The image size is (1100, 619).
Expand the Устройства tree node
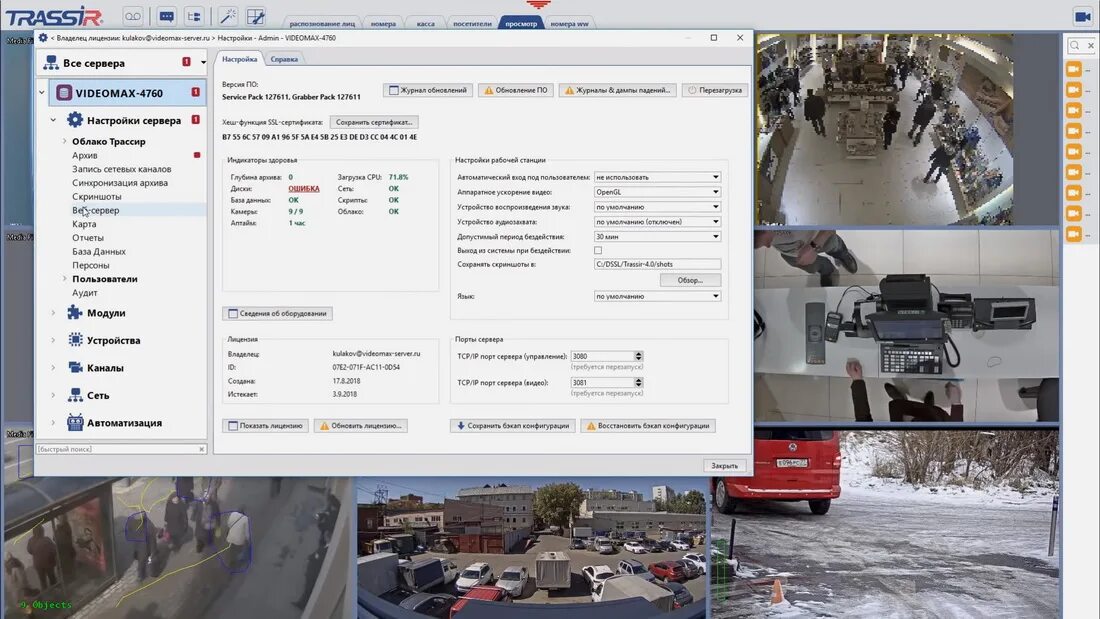tap(53, 340)
